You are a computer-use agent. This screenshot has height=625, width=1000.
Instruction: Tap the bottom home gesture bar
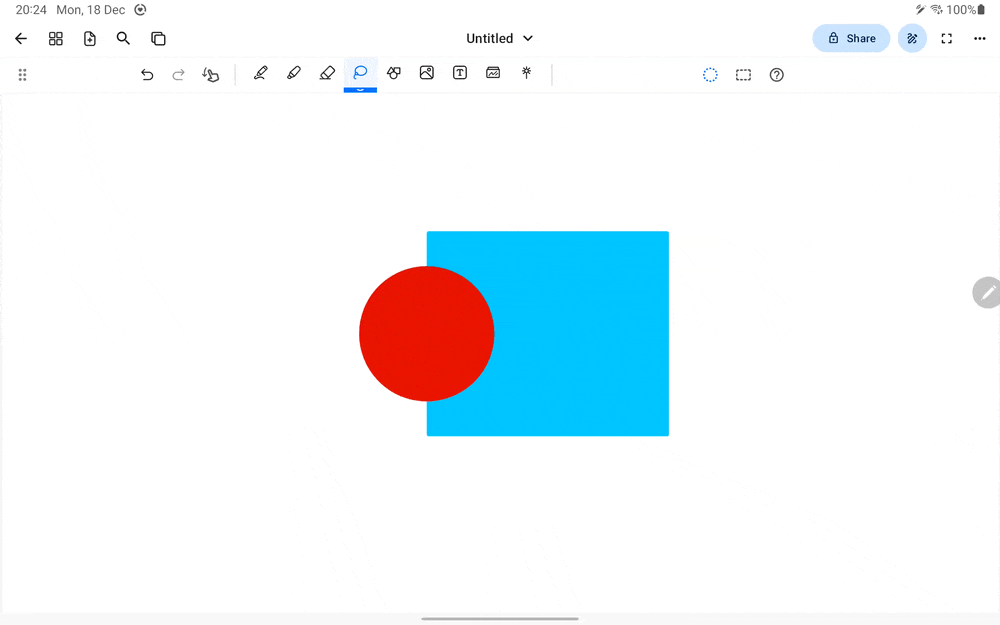coord(500,619)
